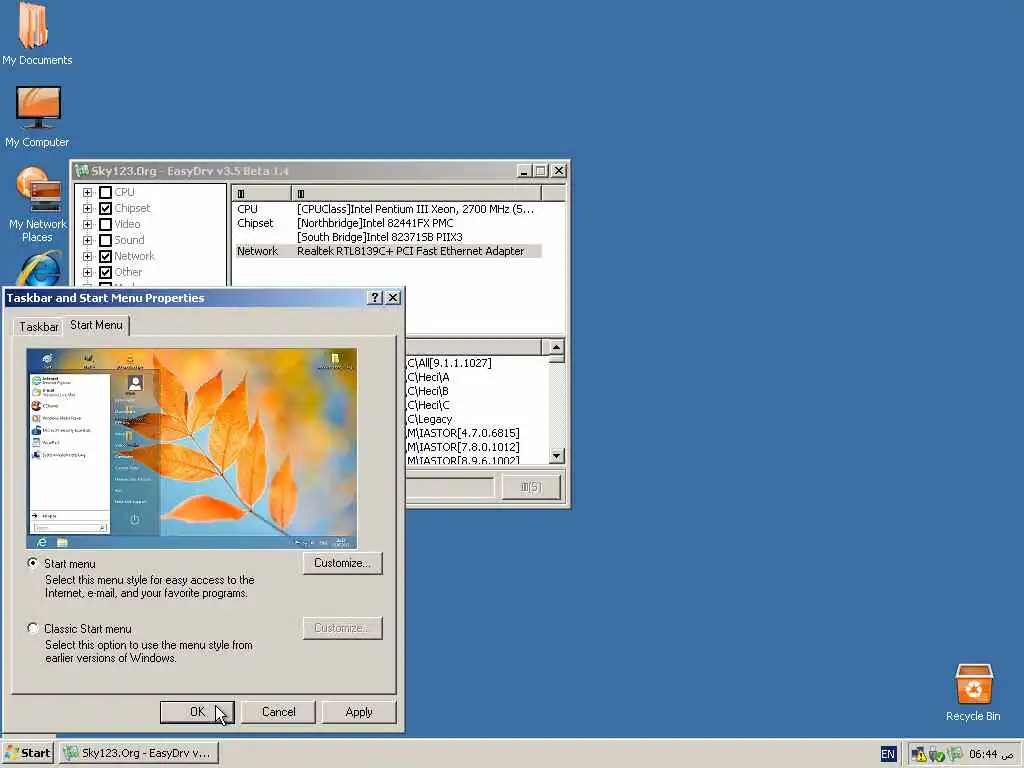Launch Internet Explorer from the desktop
The image size is (1024, 768).
[x=39, y=269]
